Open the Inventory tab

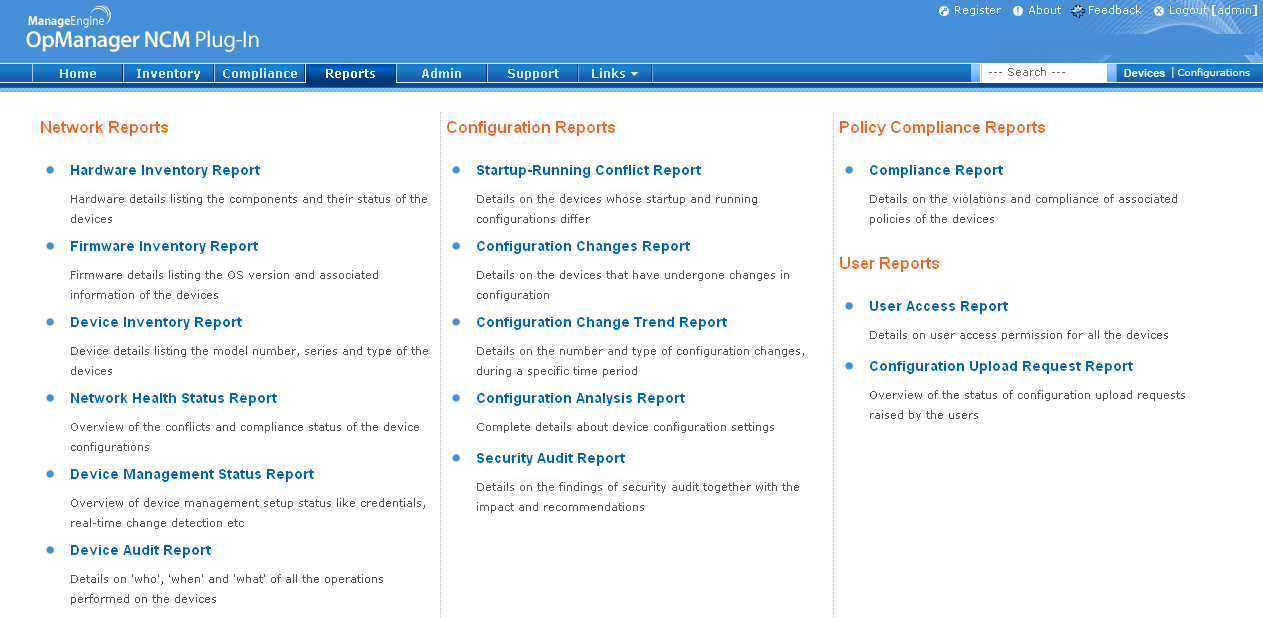[168, 73]
